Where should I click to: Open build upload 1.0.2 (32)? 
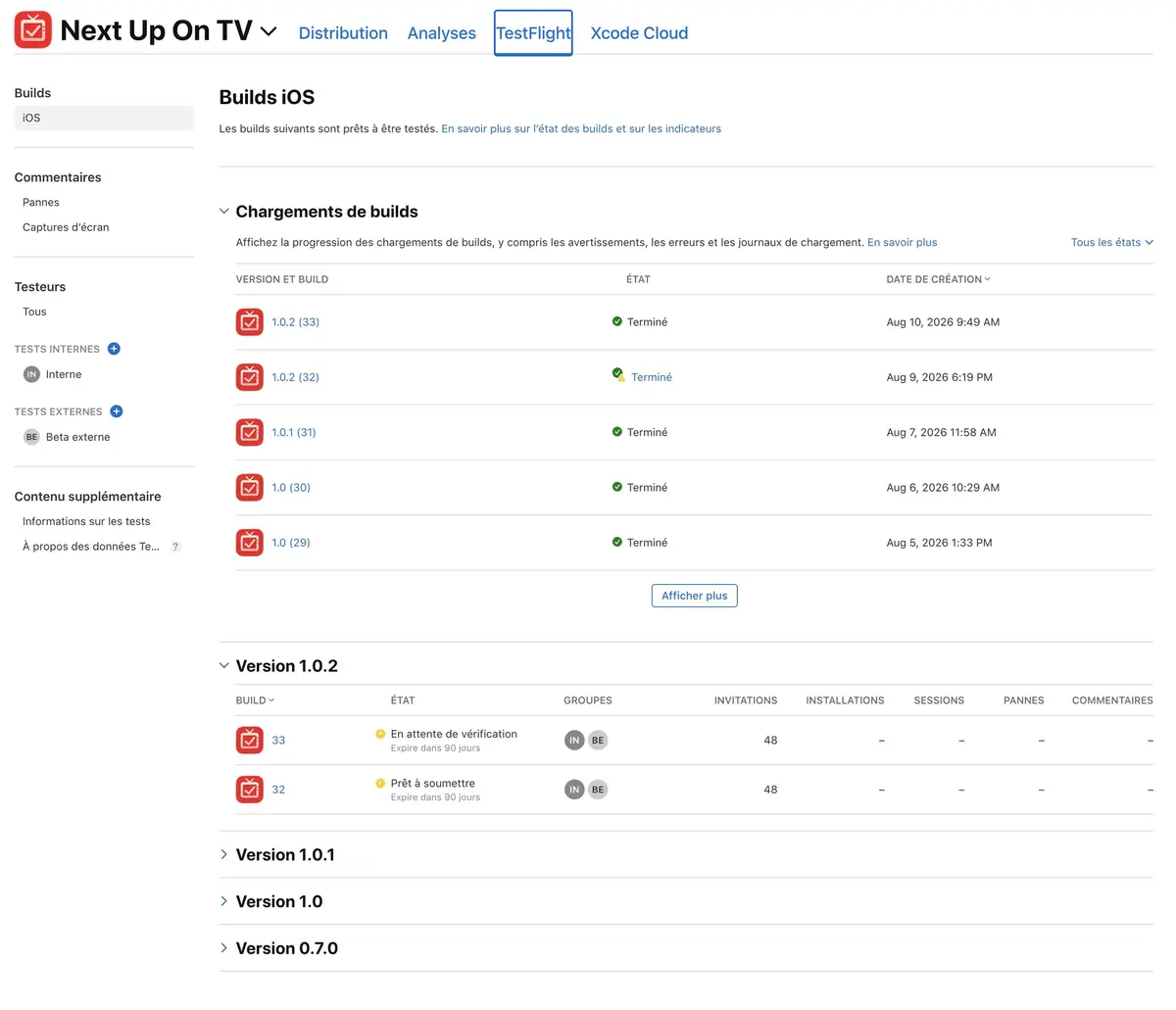point(296,377)
